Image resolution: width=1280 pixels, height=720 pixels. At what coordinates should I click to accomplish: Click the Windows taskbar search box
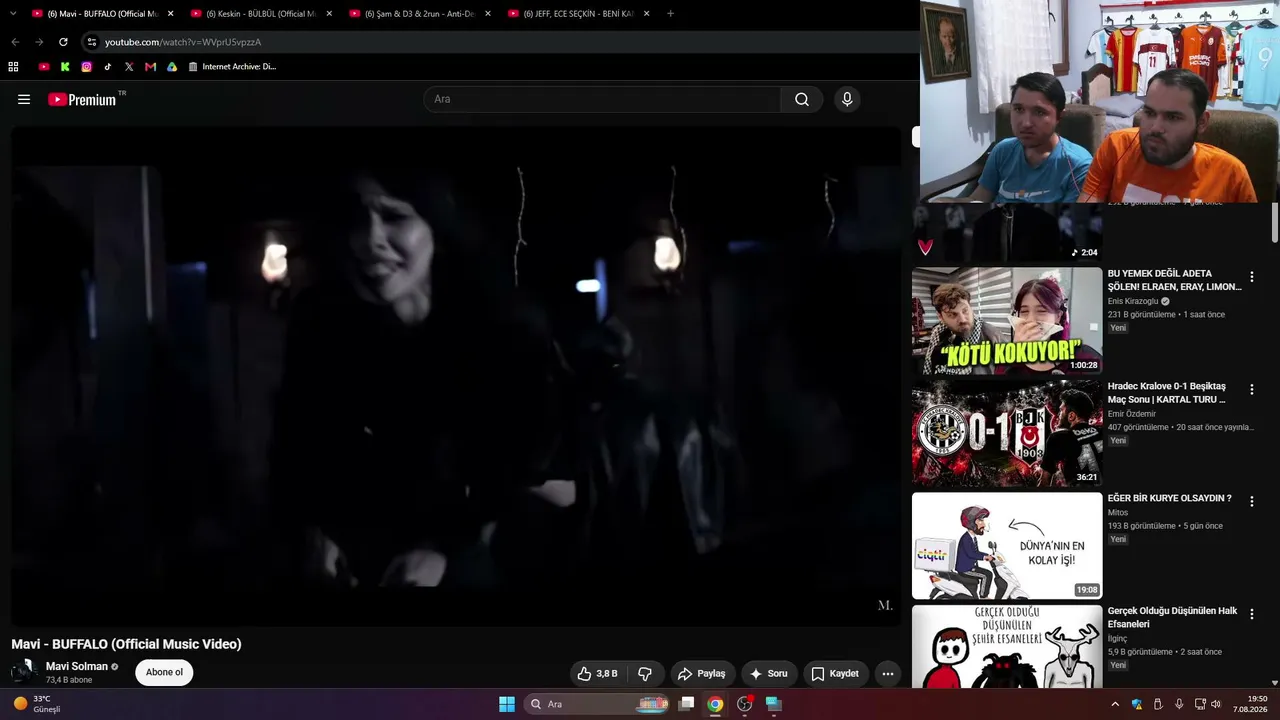tap(597, 704)
